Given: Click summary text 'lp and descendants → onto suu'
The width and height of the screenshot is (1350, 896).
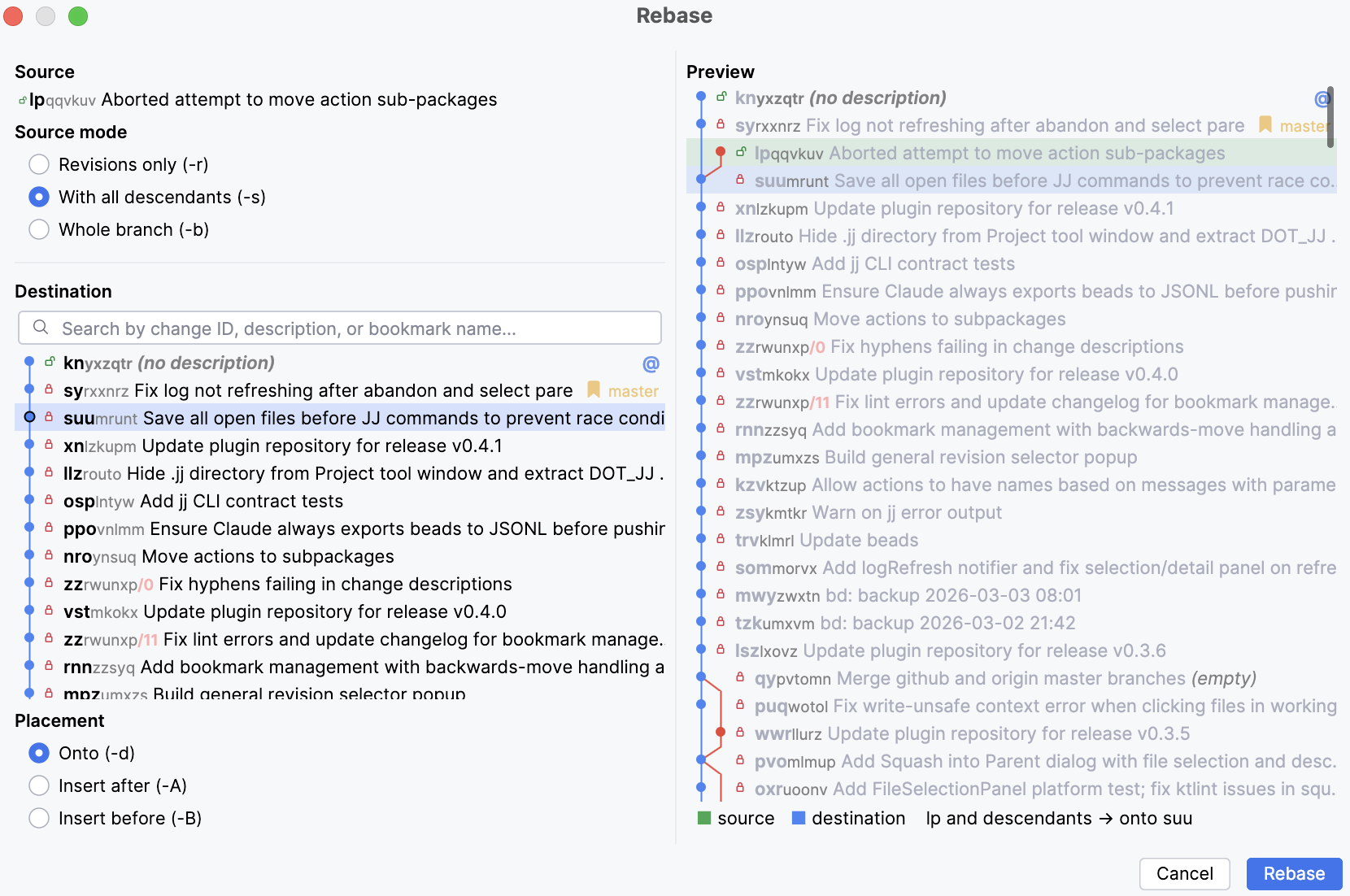Looking at the screenshot, I should point(1059,818).
